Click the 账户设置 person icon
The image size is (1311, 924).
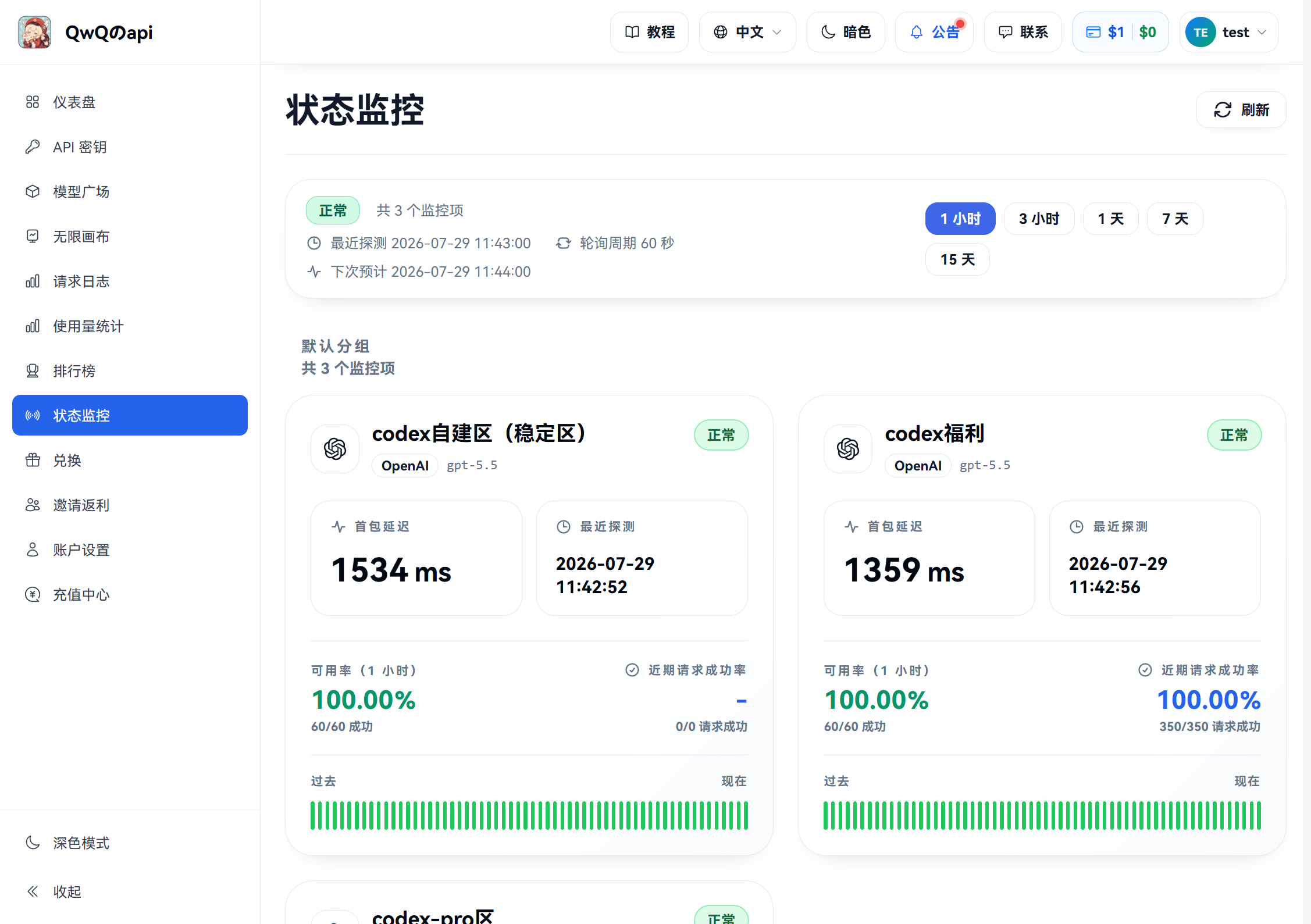click(33, 550)
